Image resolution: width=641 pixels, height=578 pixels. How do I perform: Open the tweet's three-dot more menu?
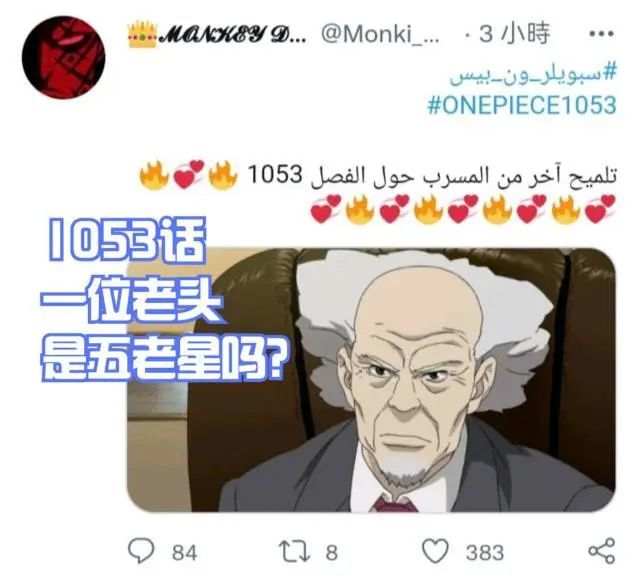(601, 34)
